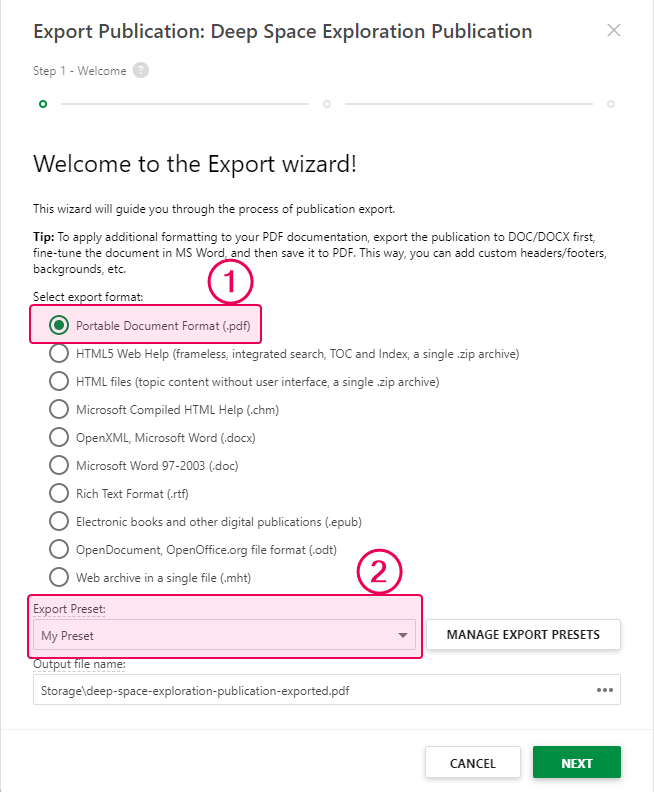Viewport: 654px width, 792px height.
Task: Select Microsoft Word 97-2003 (.doc) option
Action: tap(60, 465)
